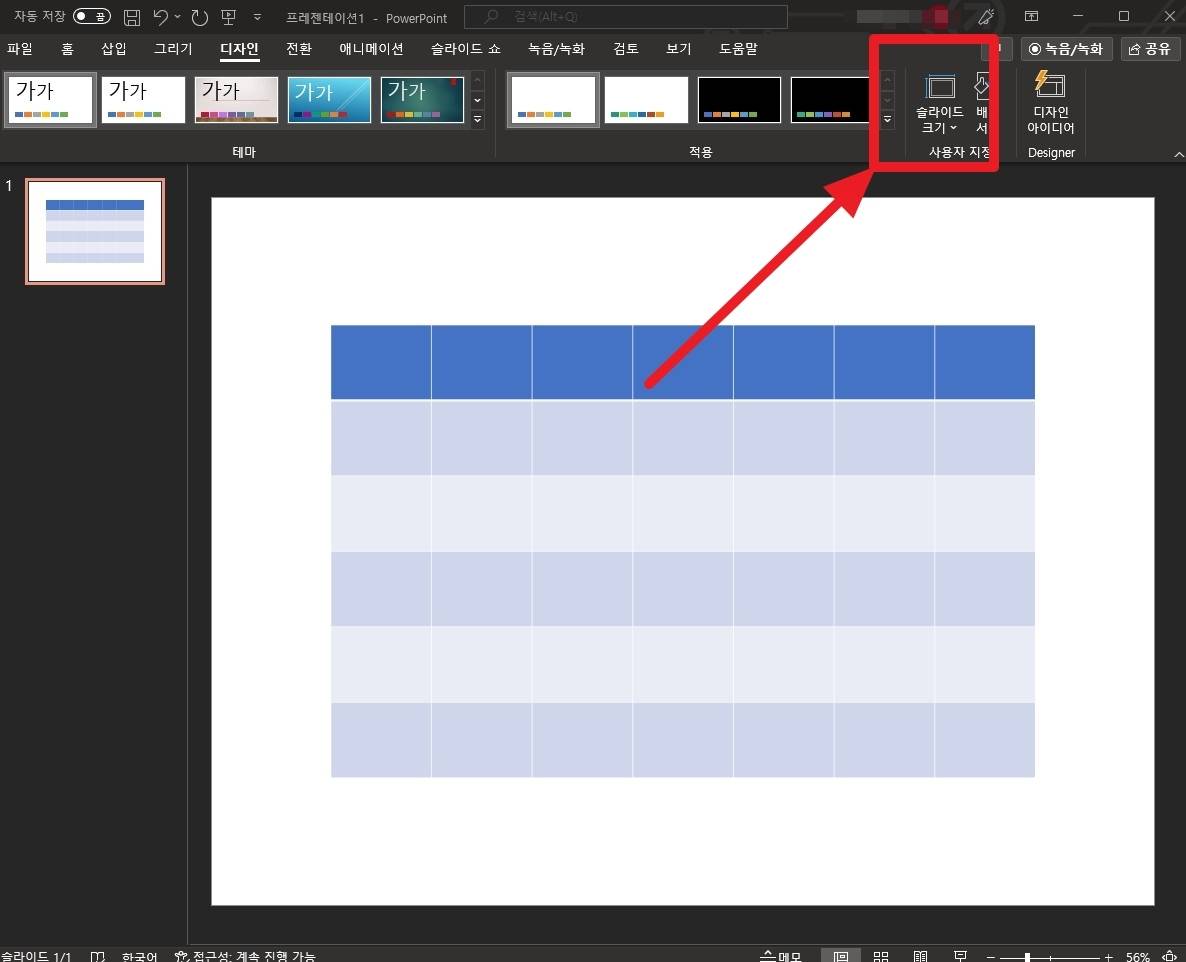The height and width of the screenshot is (962, 1186).
Task: Select the second white variant thumbnail
Action: coord(646,99)
